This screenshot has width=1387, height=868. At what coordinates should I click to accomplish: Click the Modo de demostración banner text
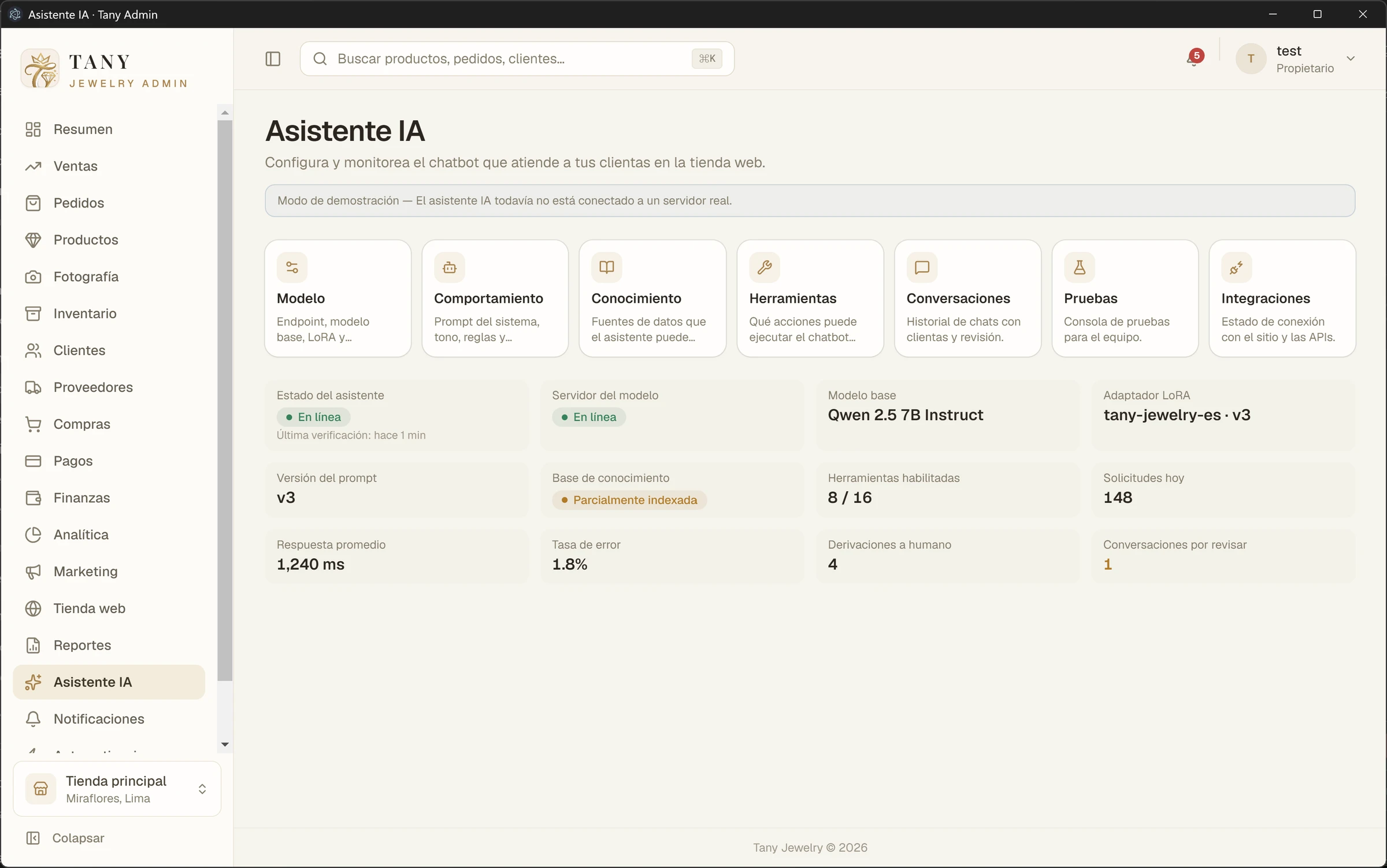(x=505, y=201)
